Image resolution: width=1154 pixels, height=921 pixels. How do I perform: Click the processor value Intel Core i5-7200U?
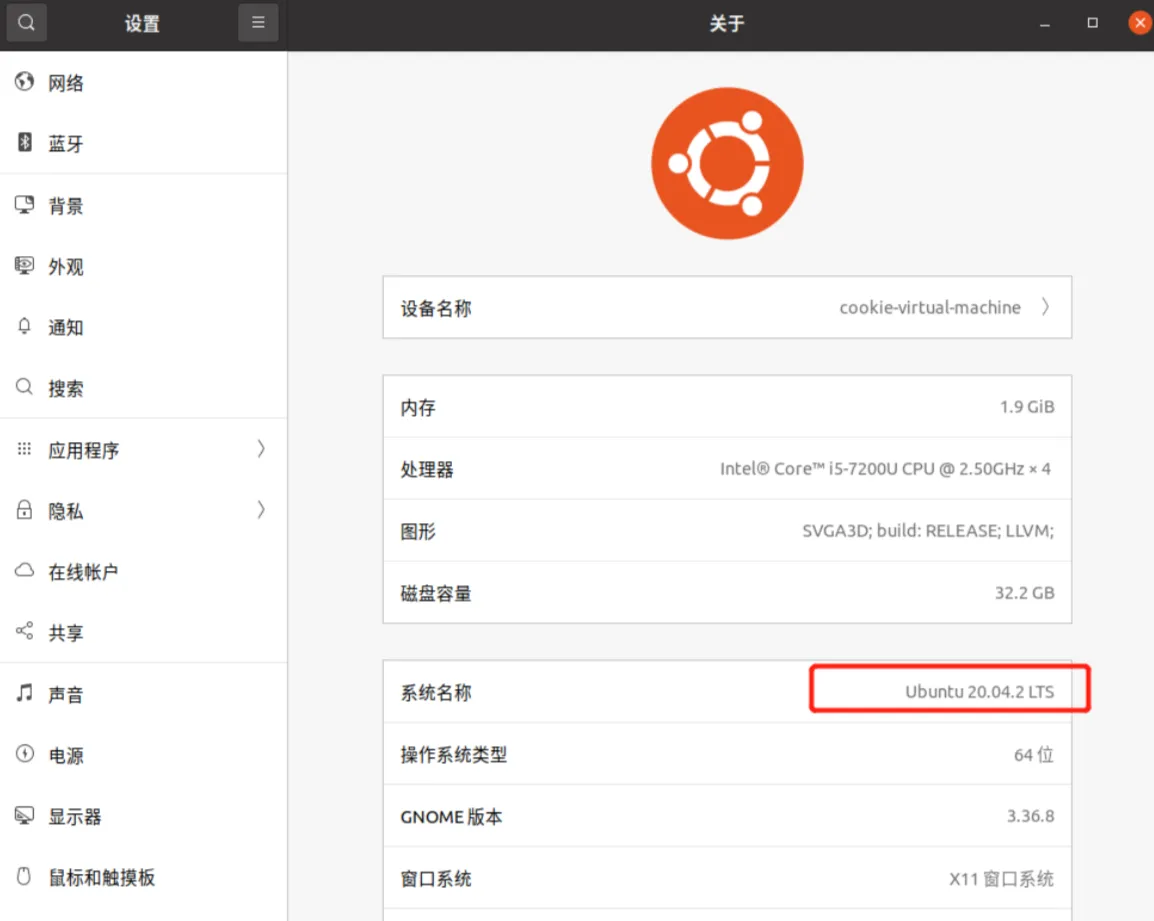click(885, 468)
